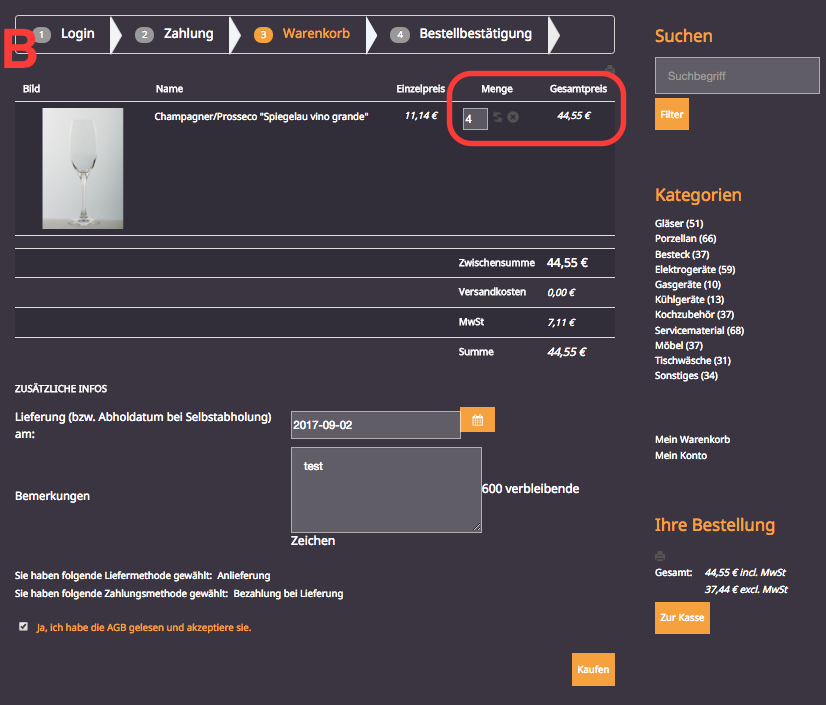This screenshot has width=826, height=705.
Task: Click the delivery date input field
Action: (376, 425)
